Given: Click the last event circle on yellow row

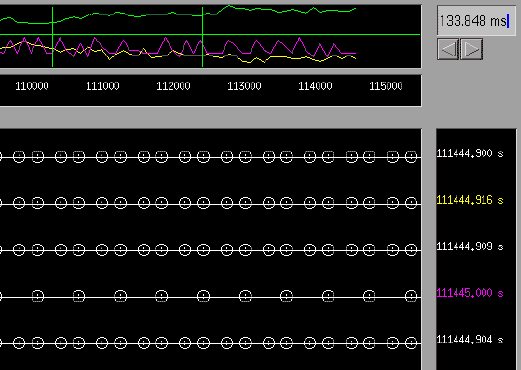Looking at the screenshot, I should 411,203.
